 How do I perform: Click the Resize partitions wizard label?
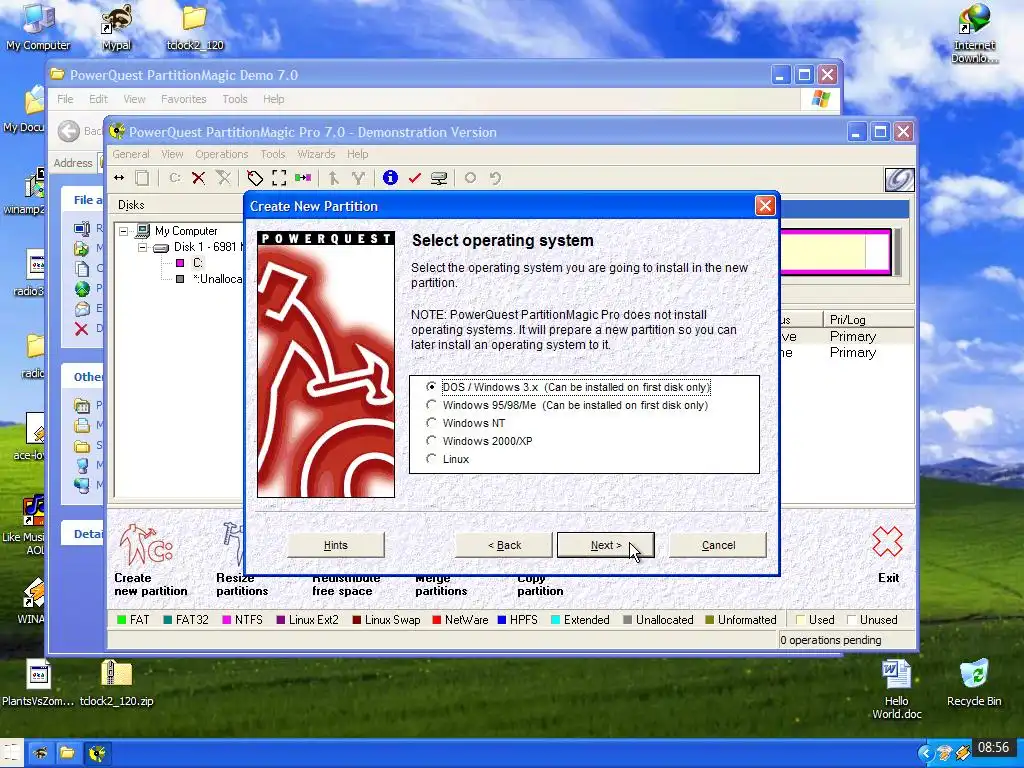click(x=242, y=584)
